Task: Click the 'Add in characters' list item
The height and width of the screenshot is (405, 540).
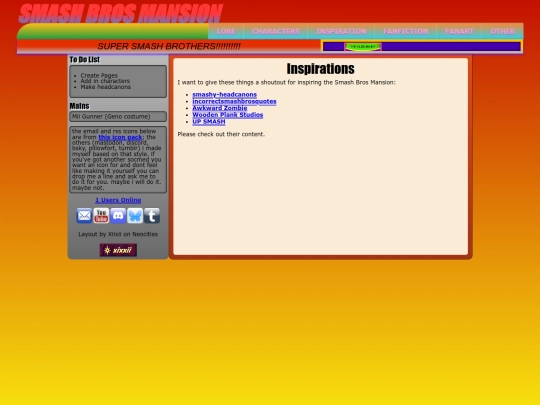Action: click(105, 81)
